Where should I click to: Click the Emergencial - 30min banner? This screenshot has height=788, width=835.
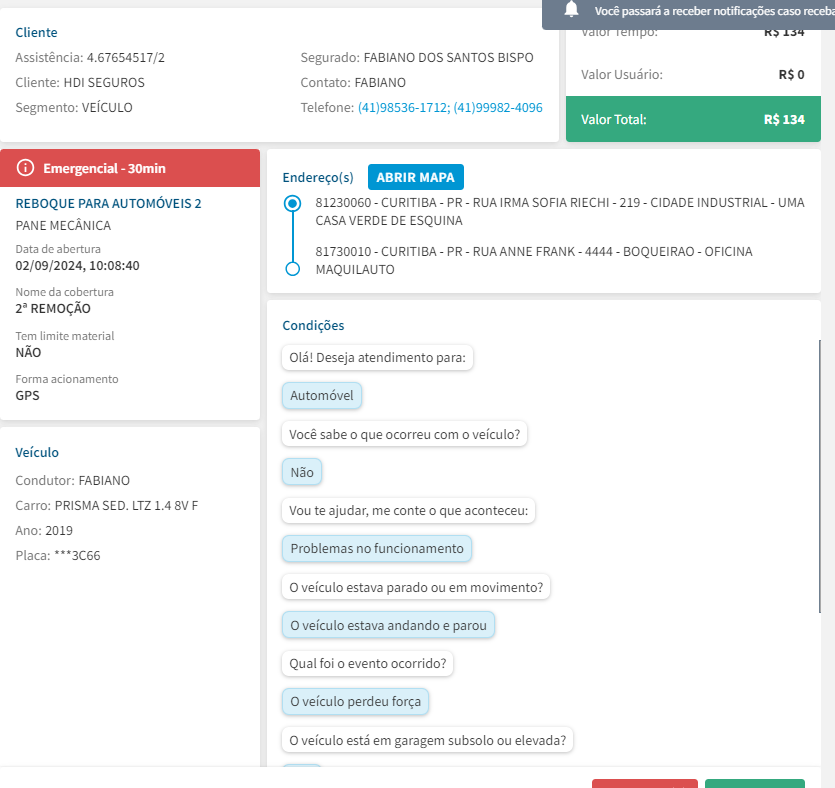click(130, 168)
